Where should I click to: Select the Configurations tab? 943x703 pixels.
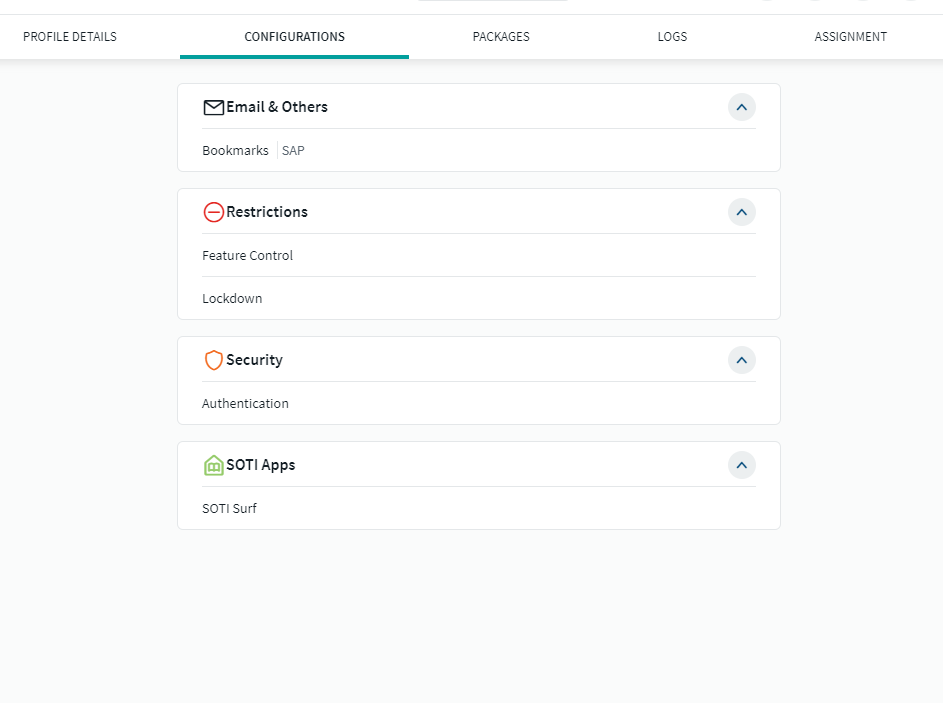tap(294, 37)
